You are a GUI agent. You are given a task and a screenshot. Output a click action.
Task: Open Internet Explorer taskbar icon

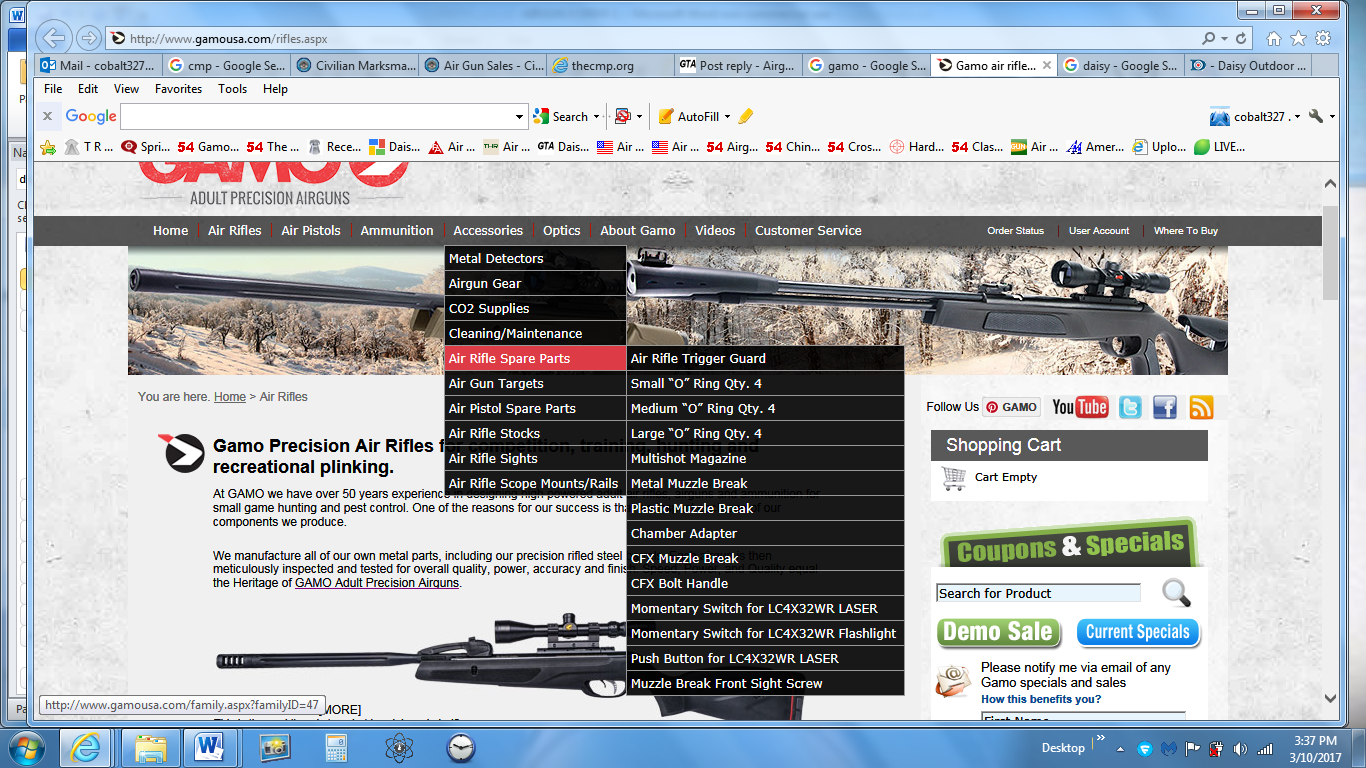[87, 747]
